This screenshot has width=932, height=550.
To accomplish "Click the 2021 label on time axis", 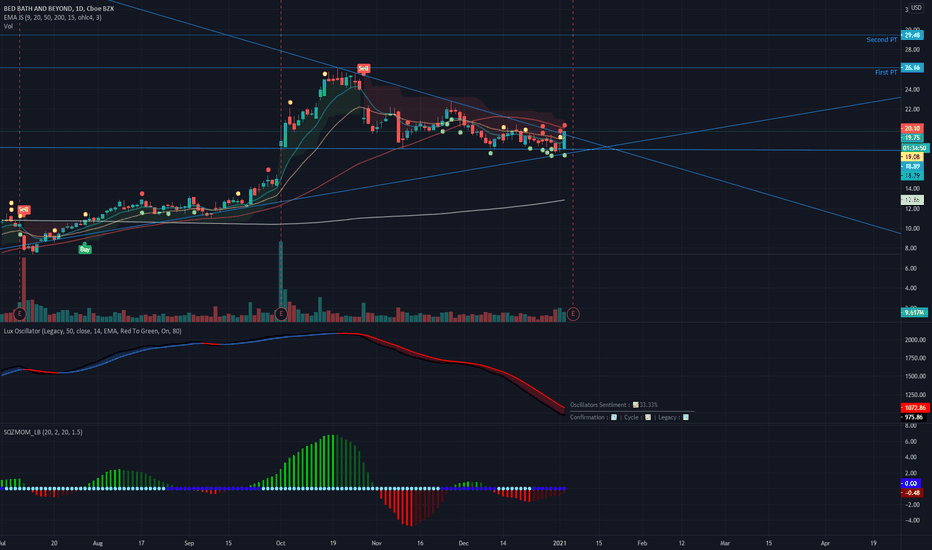I will click(559, 543).
